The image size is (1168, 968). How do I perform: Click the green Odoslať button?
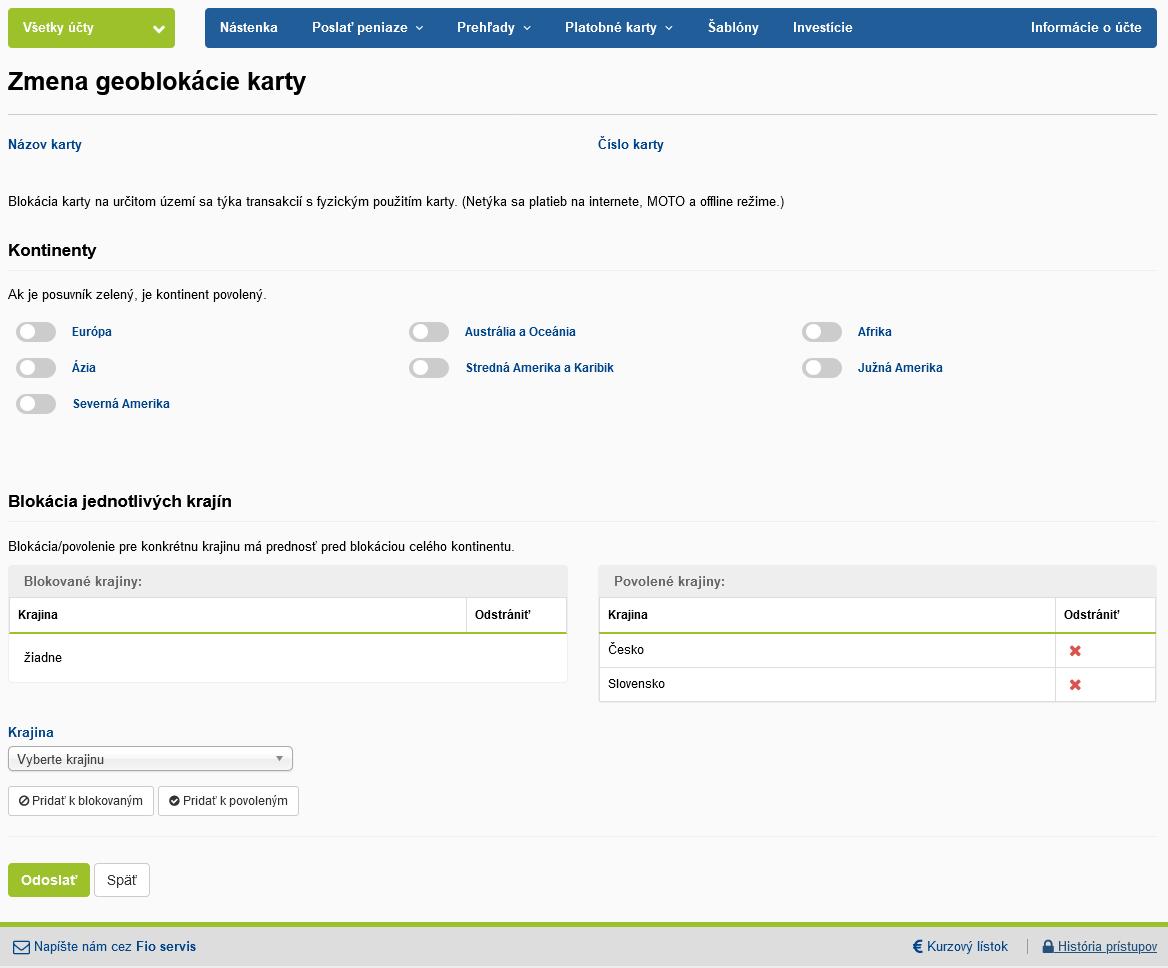(x=49, y=880)
